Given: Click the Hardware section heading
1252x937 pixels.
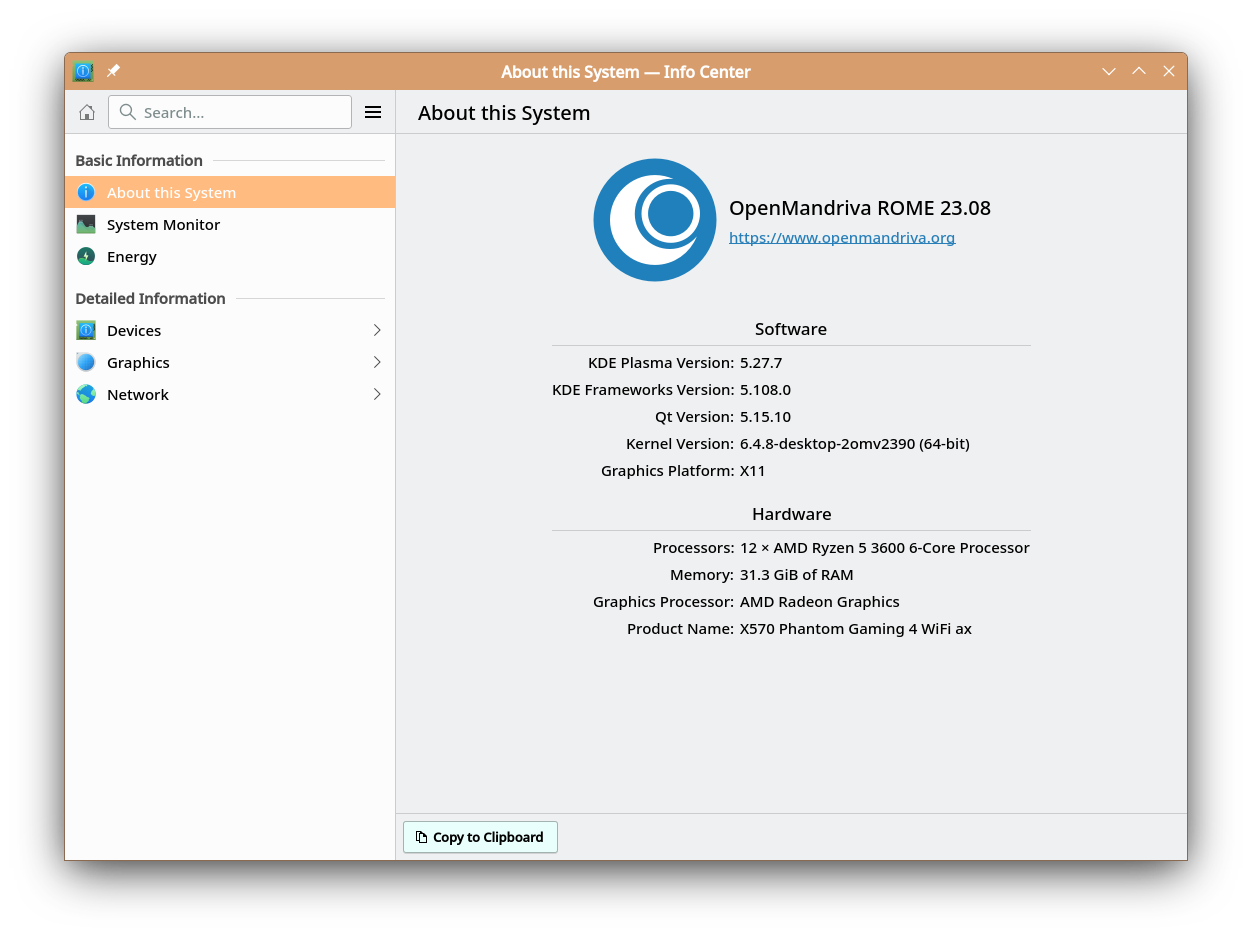Looking at the screenshot, I should pos(792,513).
